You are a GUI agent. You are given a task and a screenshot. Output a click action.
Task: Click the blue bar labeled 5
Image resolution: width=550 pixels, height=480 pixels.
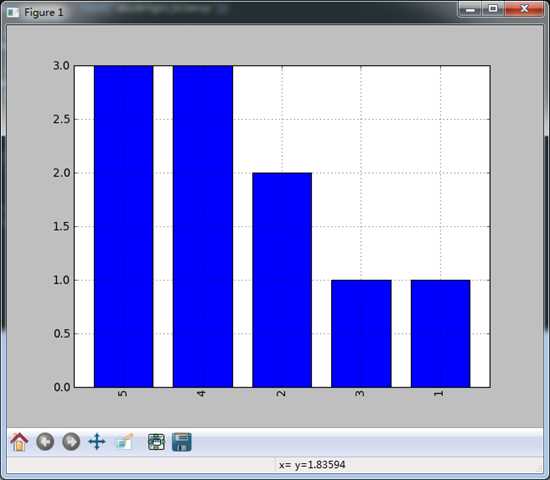(123, 226)
